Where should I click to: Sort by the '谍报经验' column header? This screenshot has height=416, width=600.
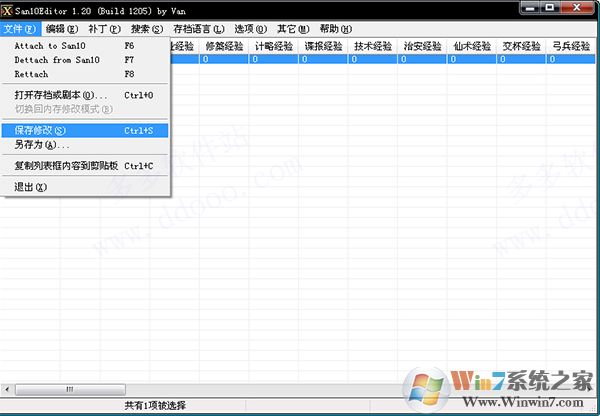click(323, 46)
